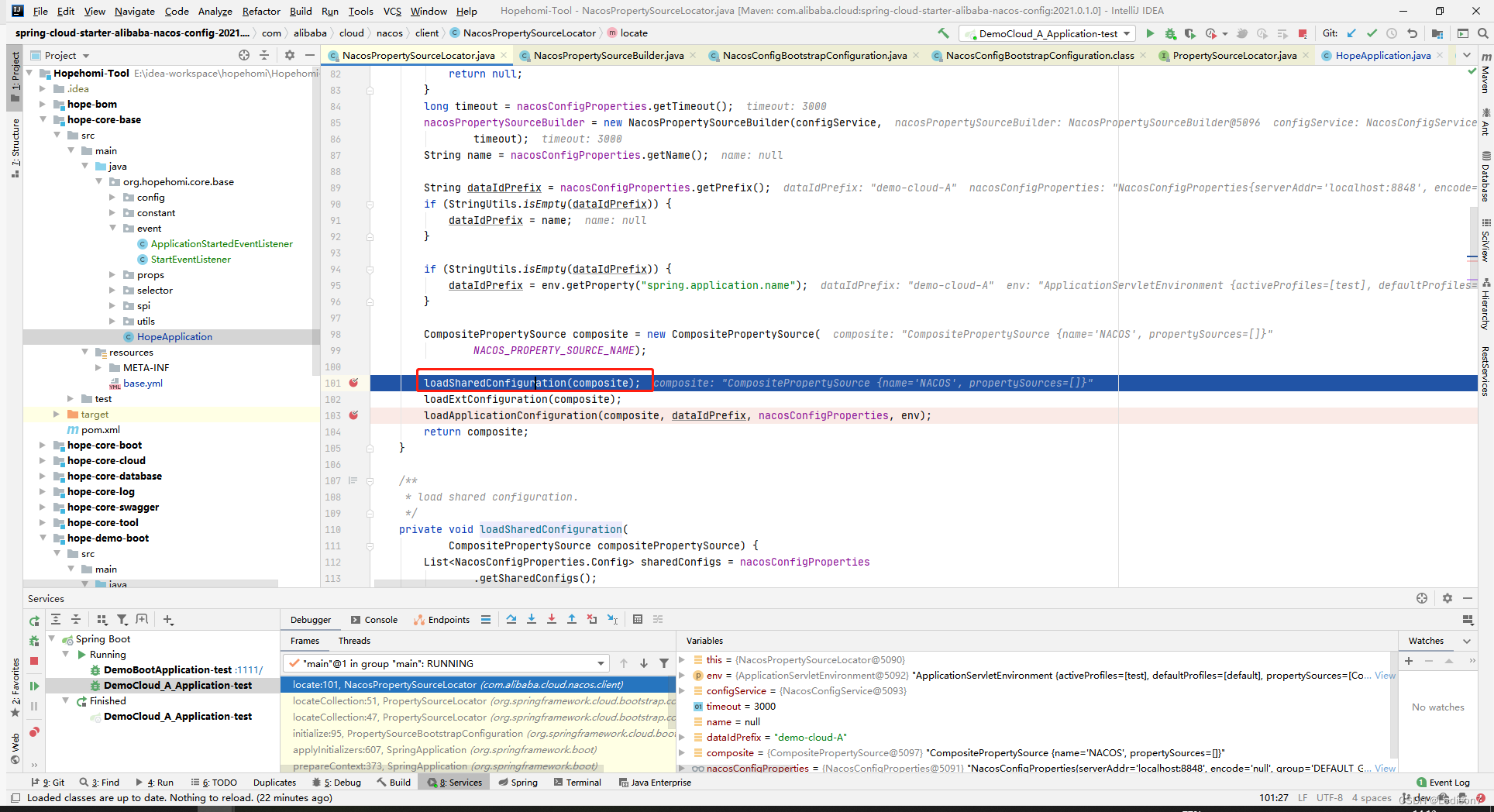The width and height of the screenshot is (1494, 812).
Task: Click View link for env variable
Action: (1385, 676)
